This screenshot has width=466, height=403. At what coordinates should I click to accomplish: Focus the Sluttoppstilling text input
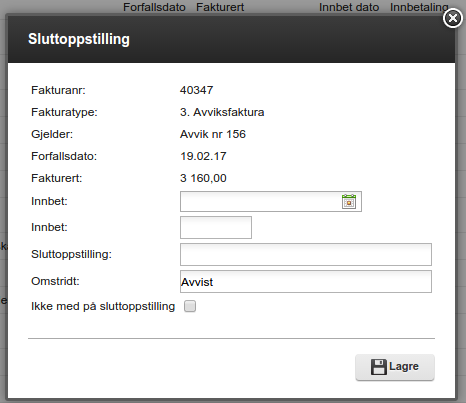pyautogui.click(x=306, y=254)
